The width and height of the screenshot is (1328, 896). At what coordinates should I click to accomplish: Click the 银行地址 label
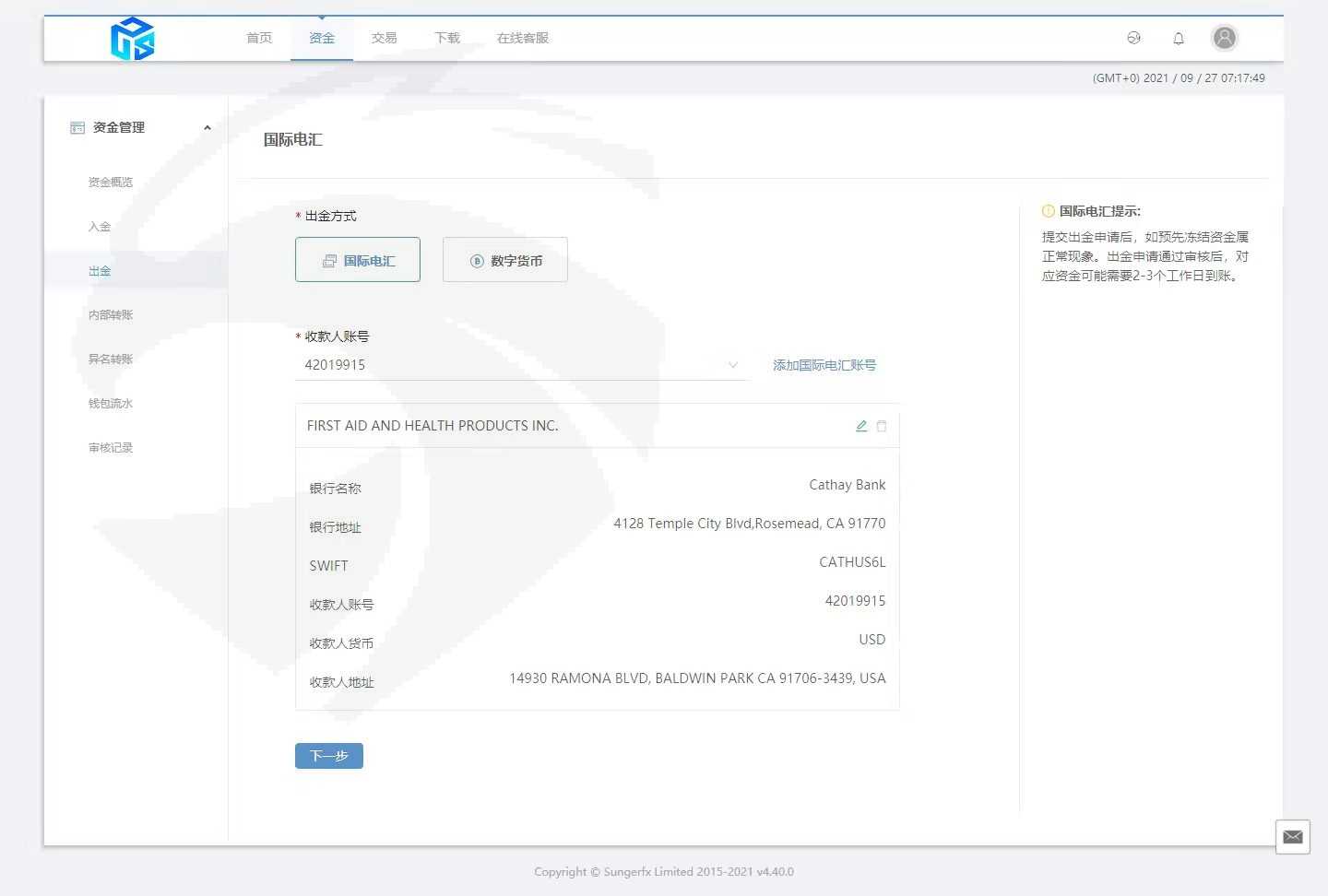(x=336, y=527)
